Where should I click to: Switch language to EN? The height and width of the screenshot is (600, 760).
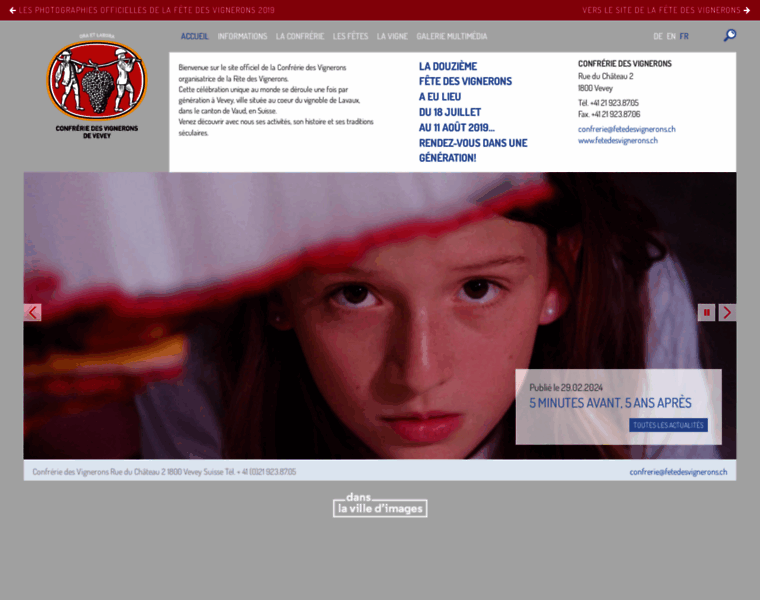pyautogui.click(x=671, y=36)
